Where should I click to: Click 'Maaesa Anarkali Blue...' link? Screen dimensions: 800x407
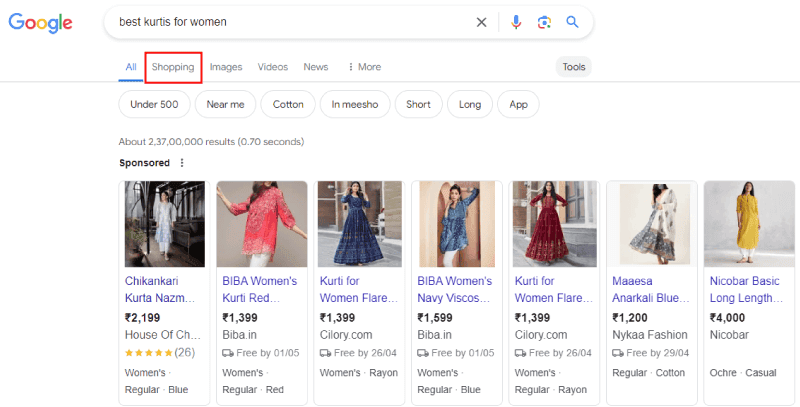pos(651,289)
